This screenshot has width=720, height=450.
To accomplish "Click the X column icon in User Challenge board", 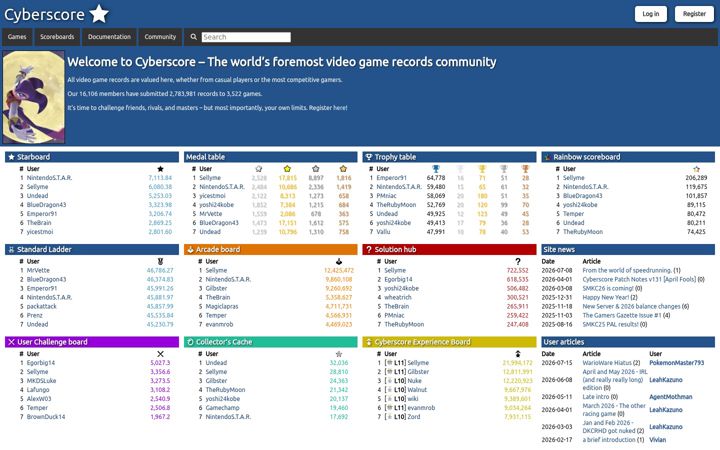I will click(160, 354).
